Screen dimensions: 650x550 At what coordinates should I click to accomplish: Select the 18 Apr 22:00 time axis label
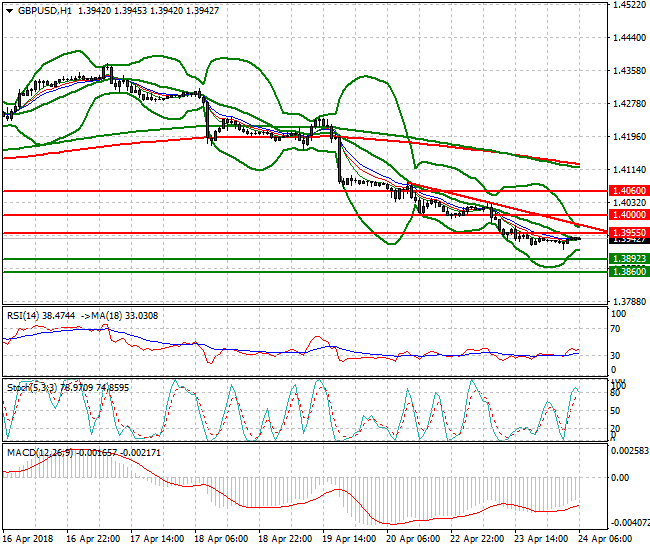click(285, 539)
